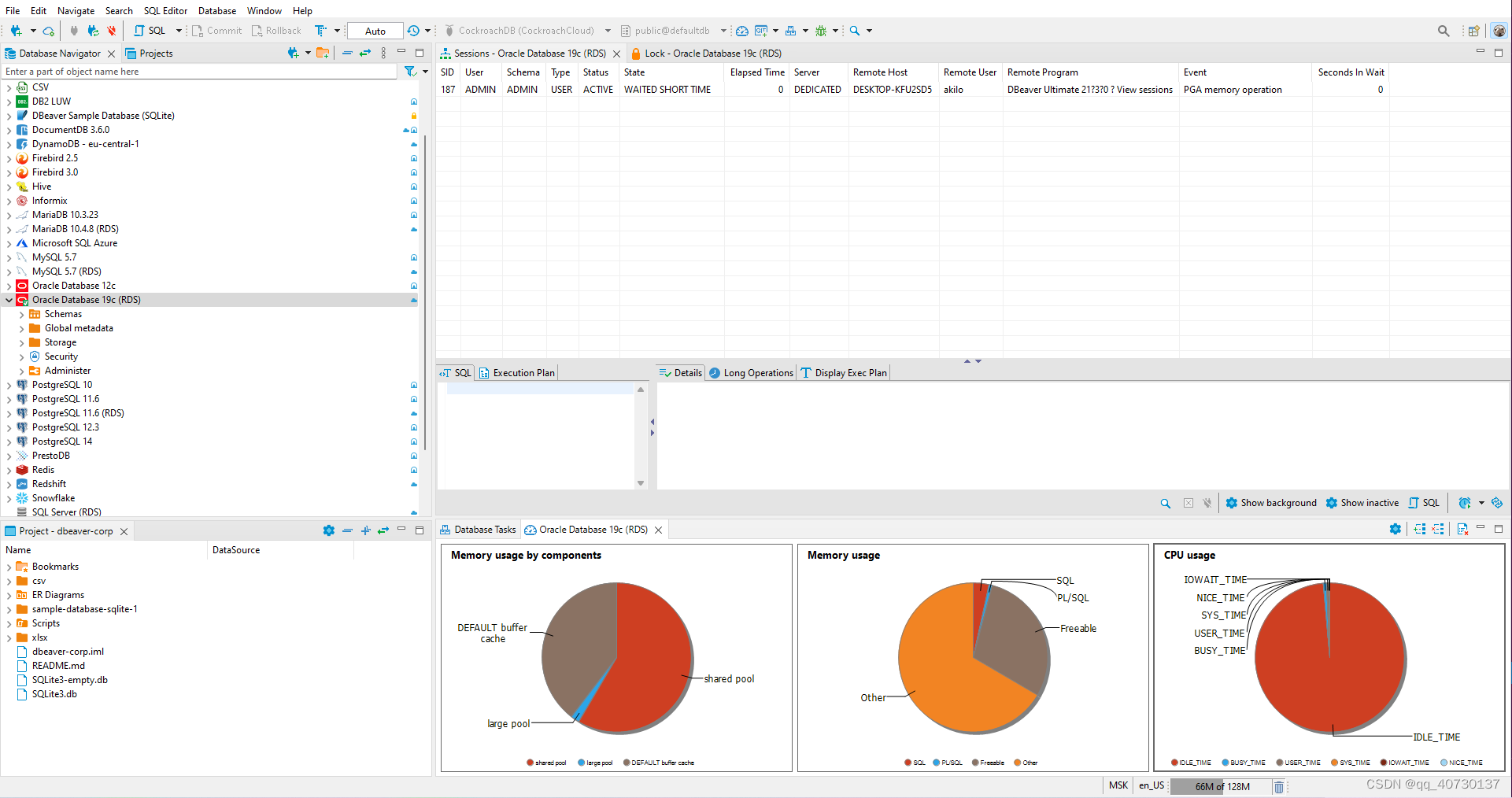The height and width of the screenshot is (798, 1512).
Task: Click the green bug debug icon
Action: pos(821,31)
